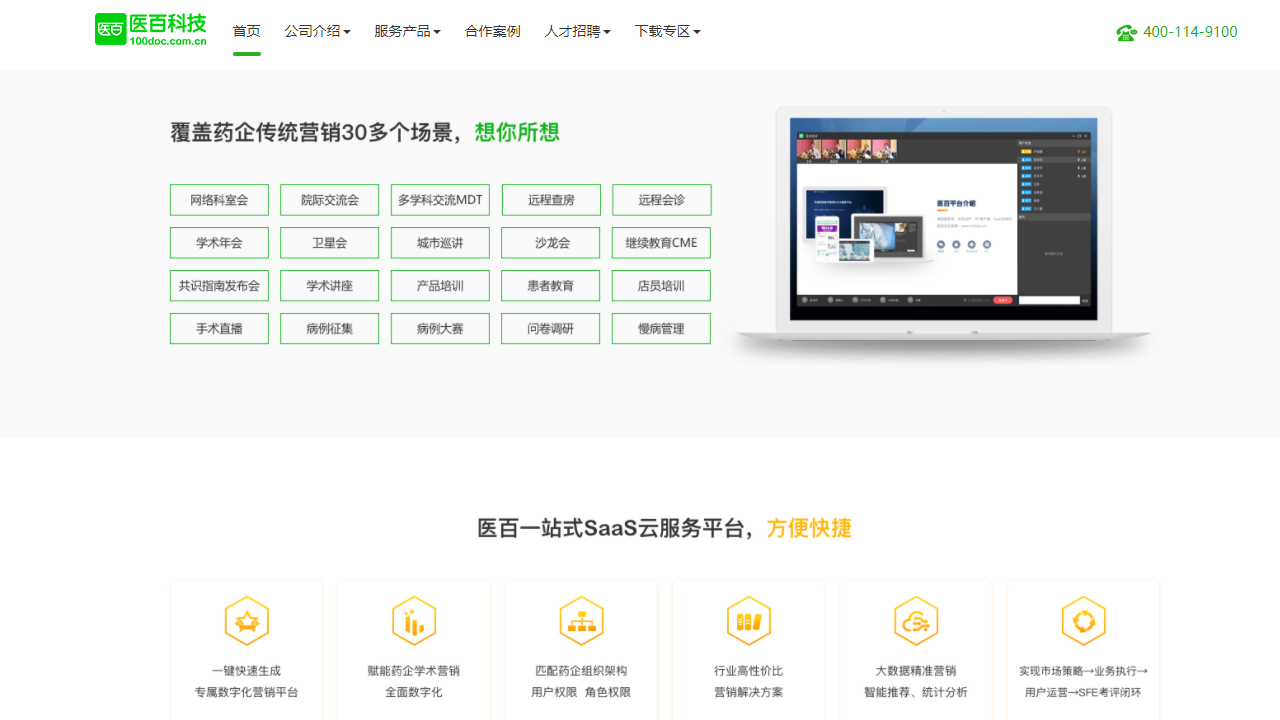The image size is (1280, 720).
Task: Click the 医百科技 logo icon
Action: point(110,29)
